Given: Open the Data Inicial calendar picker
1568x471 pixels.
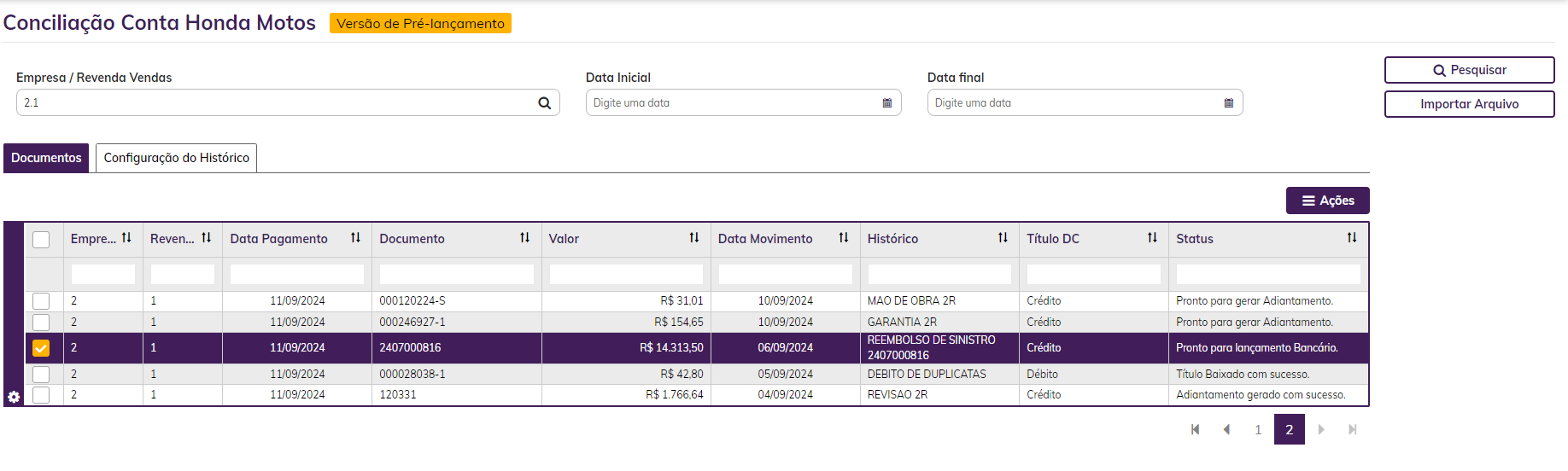Looking at the screenshot, I should pyautogui.click(x=886, y=103).
